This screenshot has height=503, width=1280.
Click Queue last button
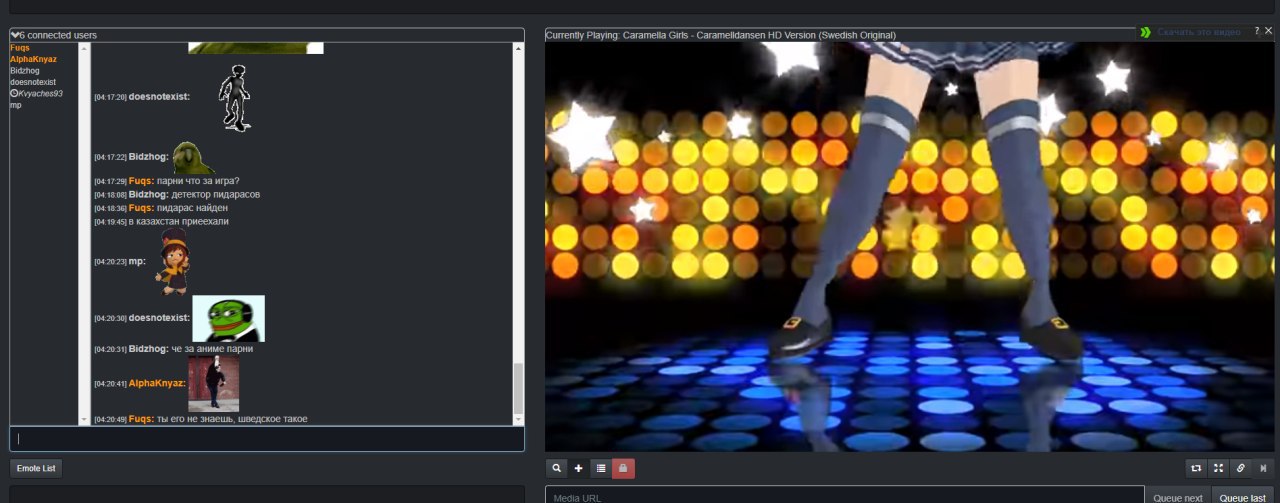point(1243,497)
